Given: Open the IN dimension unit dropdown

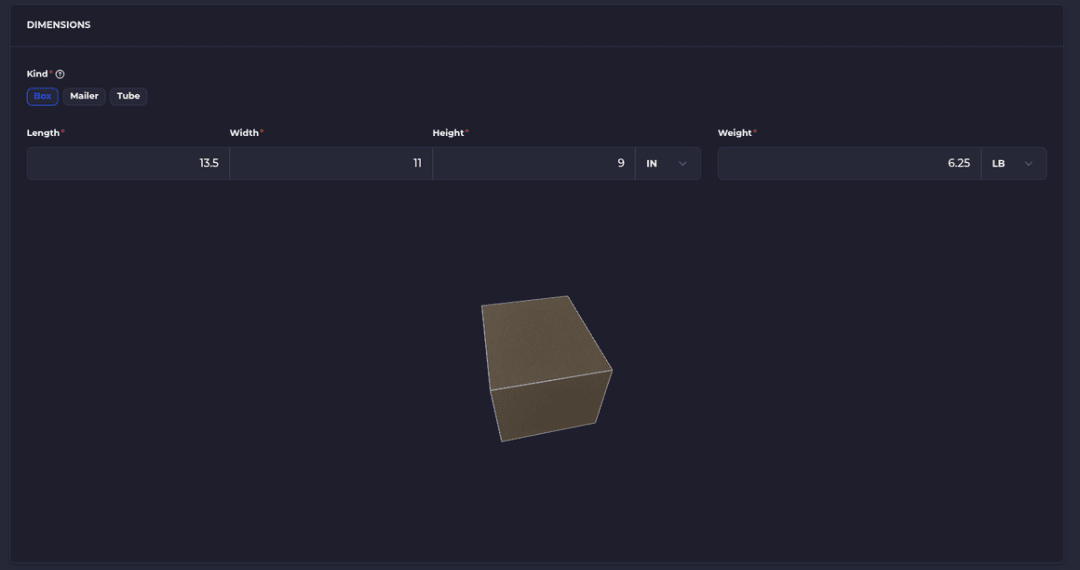Looking at the screenshot, I should coord(668,163).
